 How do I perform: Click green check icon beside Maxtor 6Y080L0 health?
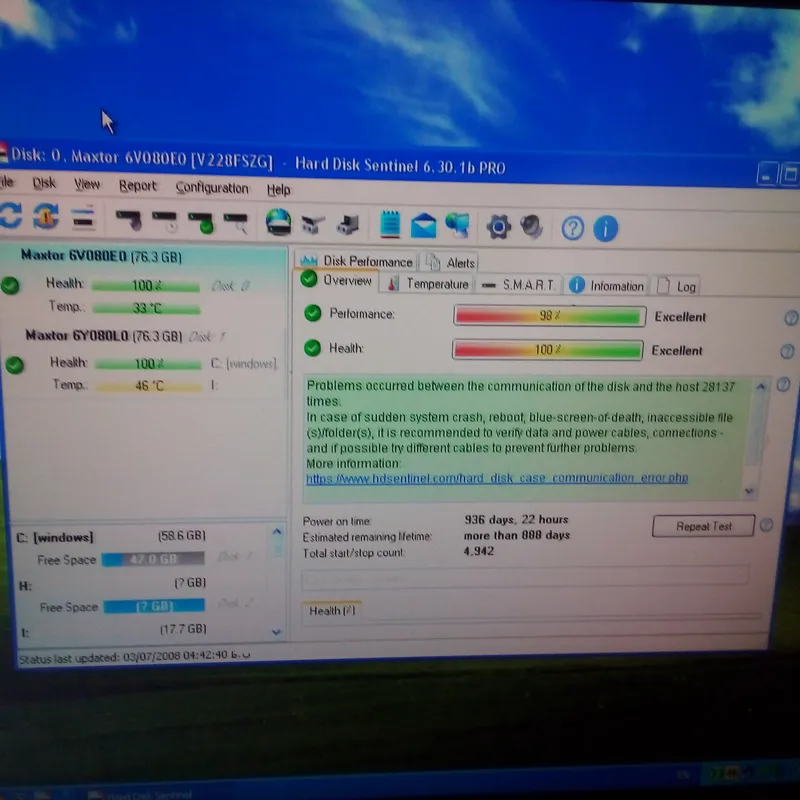click(15, 365)
